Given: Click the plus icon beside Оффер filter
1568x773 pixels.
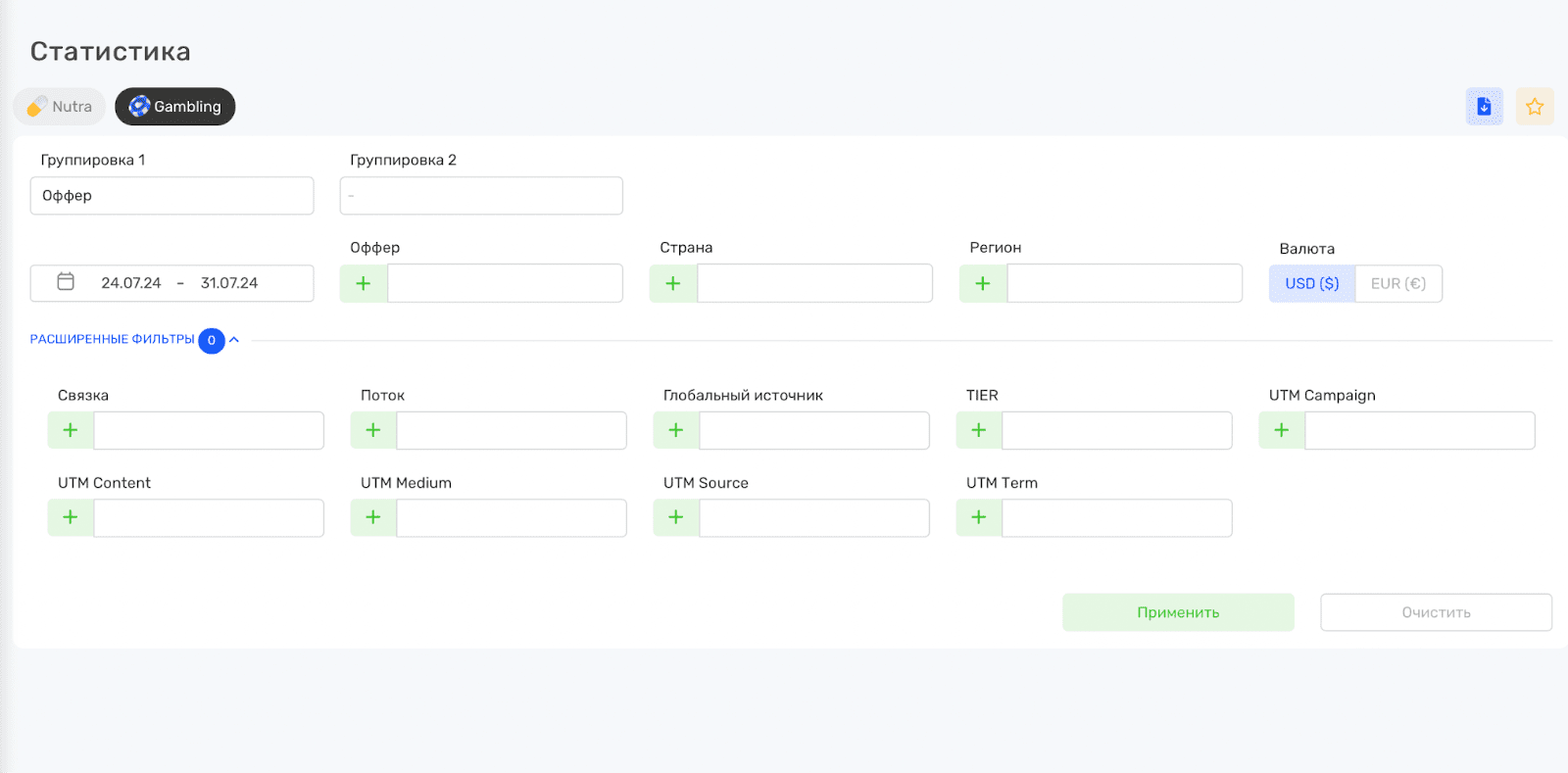Looking at the screenshot, I should (364, 283).
